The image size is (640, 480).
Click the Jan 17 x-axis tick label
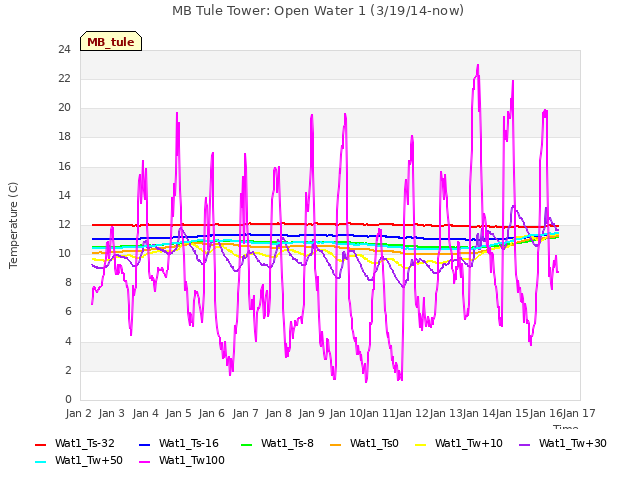click(579, 413)
